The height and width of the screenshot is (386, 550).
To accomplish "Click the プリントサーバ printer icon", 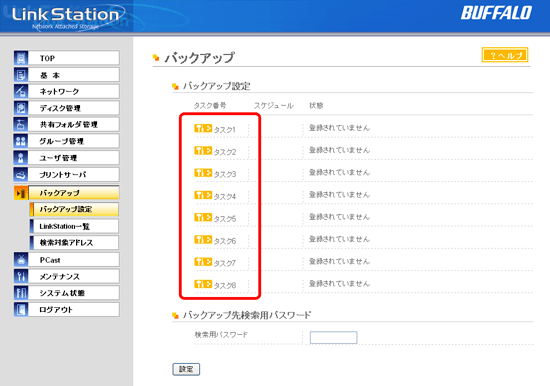I will 21,174.
